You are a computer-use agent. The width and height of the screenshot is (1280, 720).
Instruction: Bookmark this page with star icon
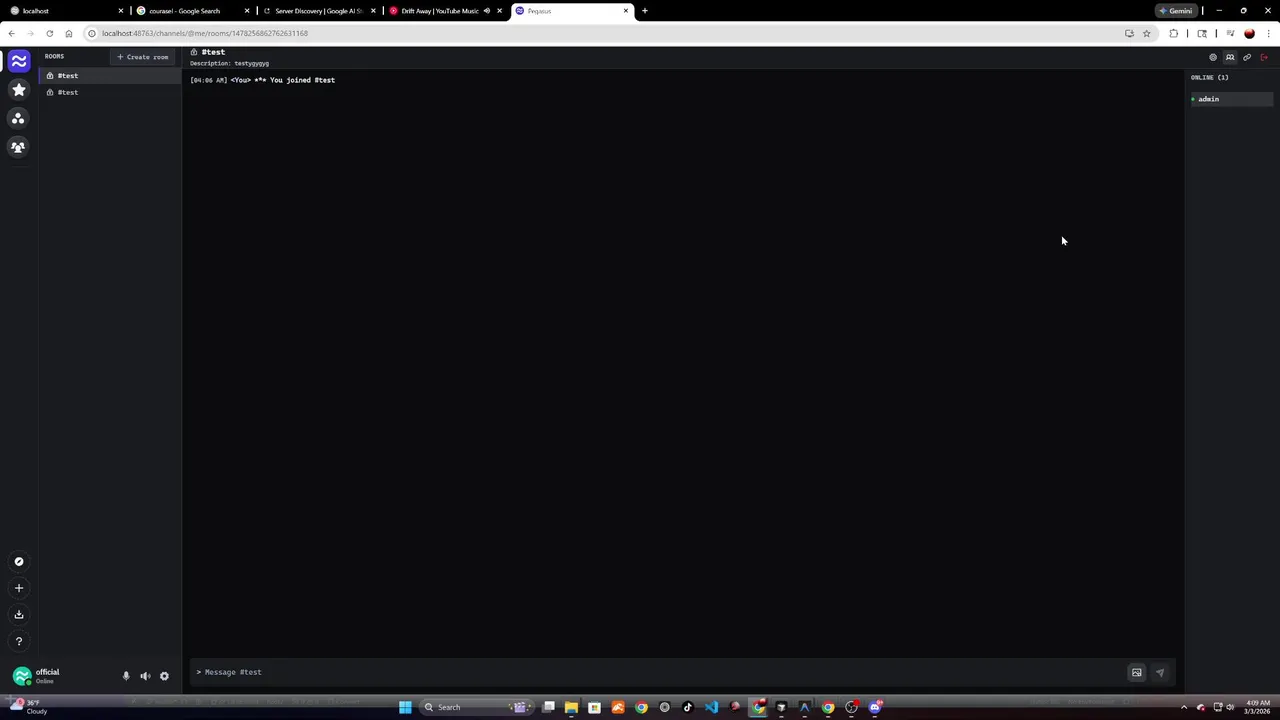(x=1146, y=33)
